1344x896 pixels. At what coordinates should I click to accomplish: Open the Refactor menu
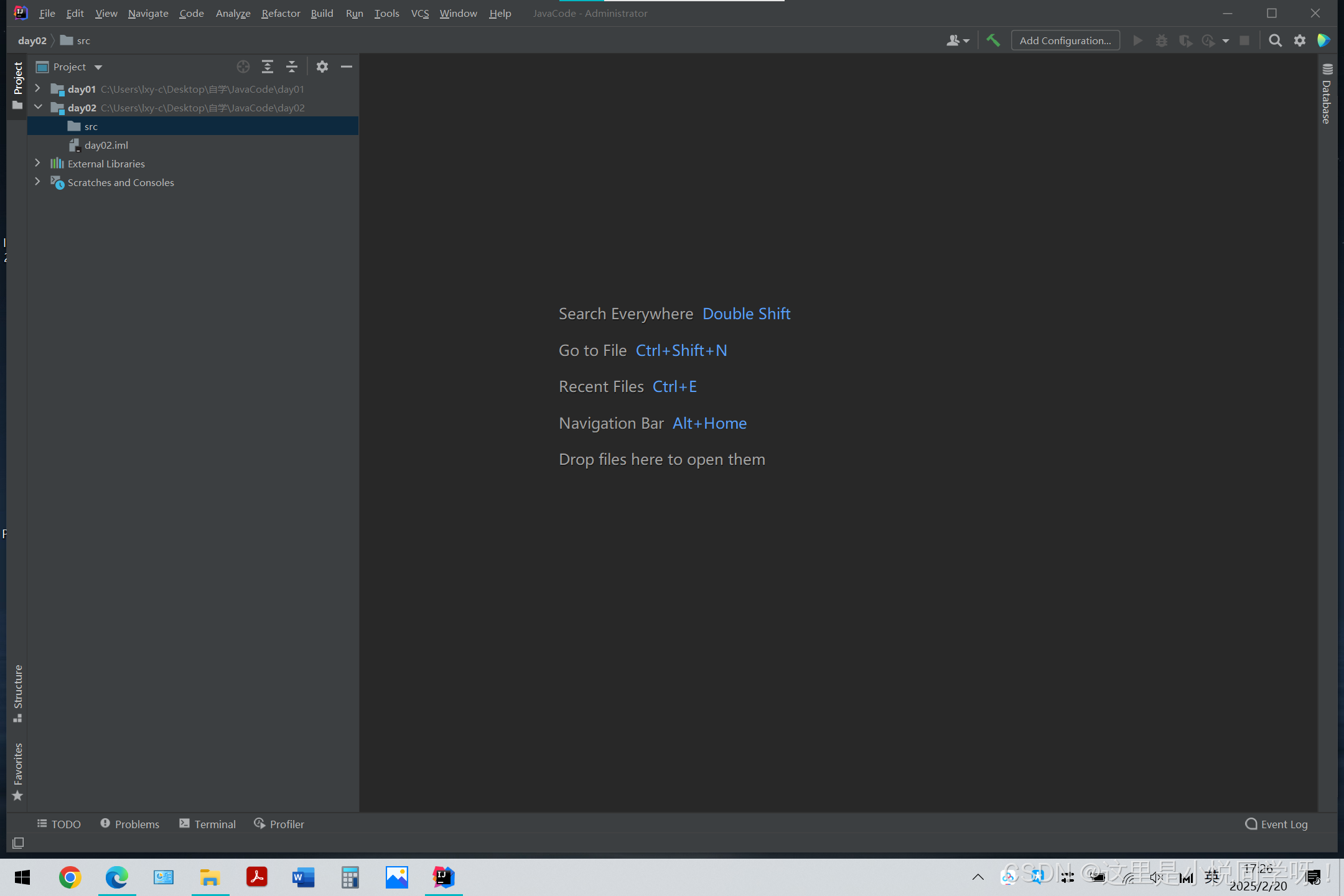coord(281,13)
